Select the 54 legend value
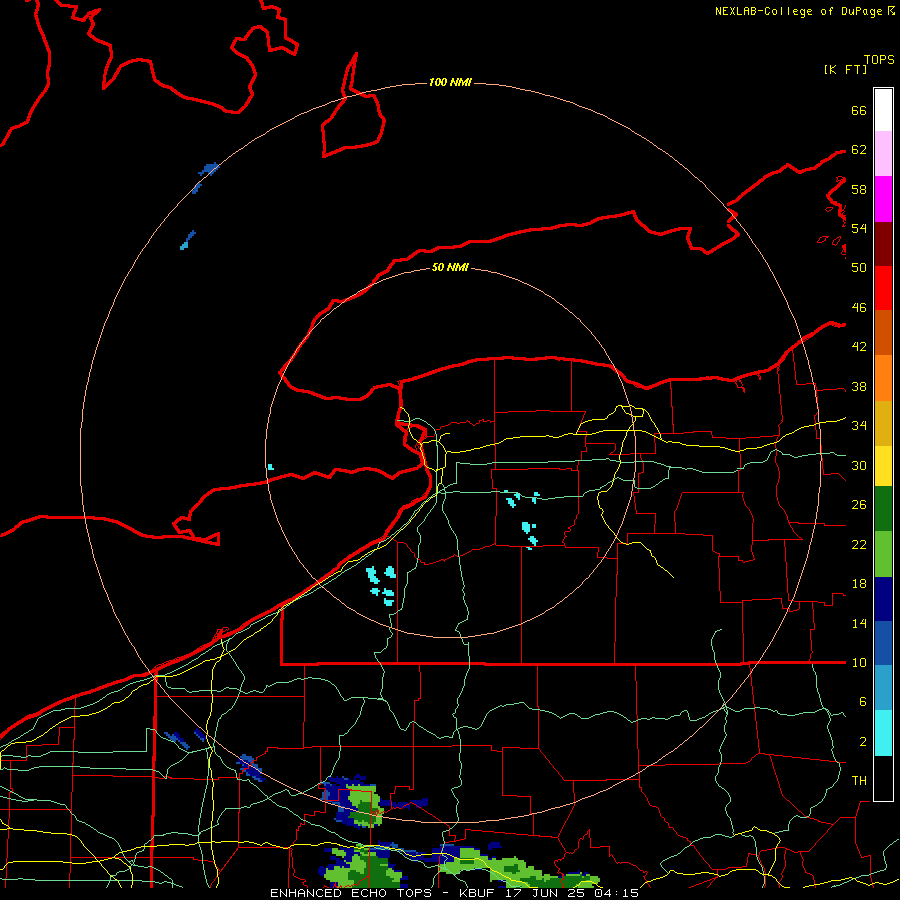This screenshot has width=900, height=900. (x=859, y=228)
